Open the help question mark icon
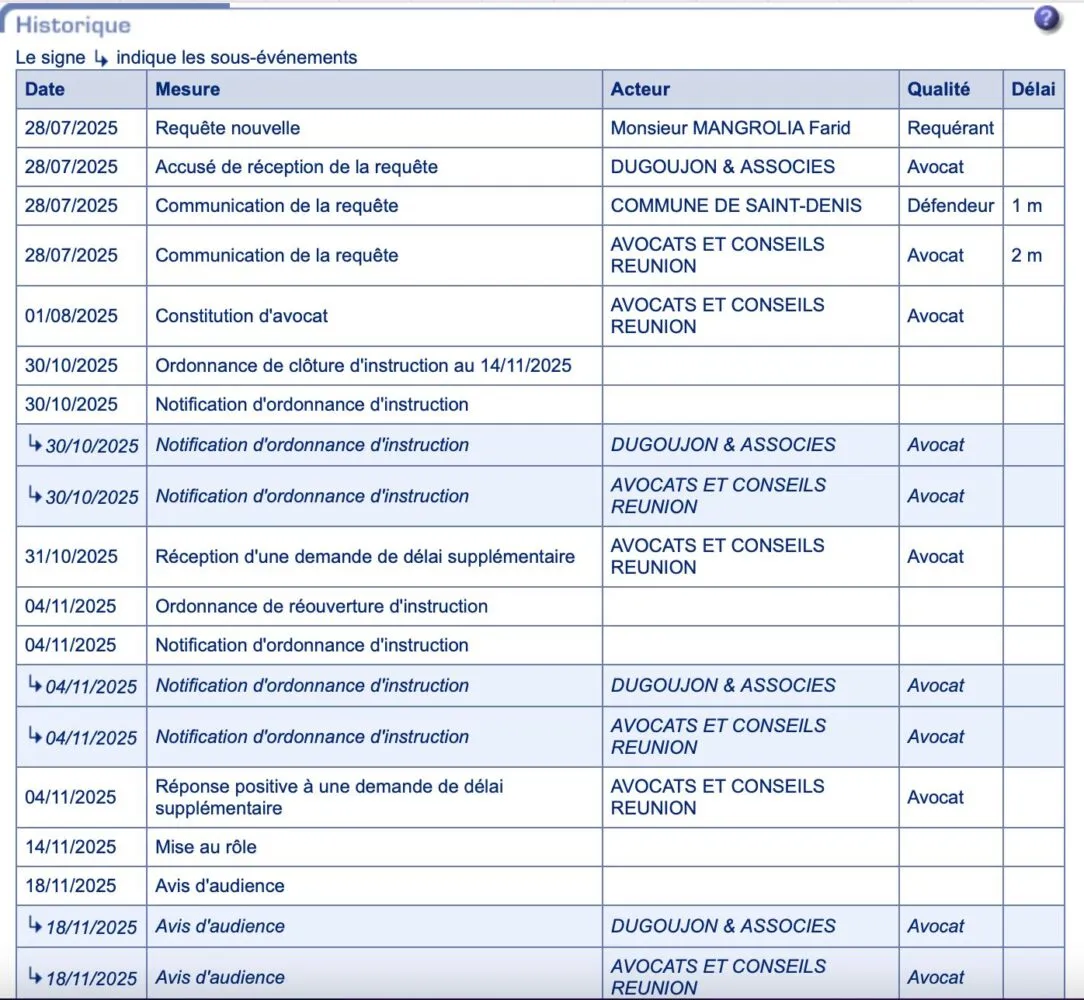1084x1000 pixels. click(1047, 19)
